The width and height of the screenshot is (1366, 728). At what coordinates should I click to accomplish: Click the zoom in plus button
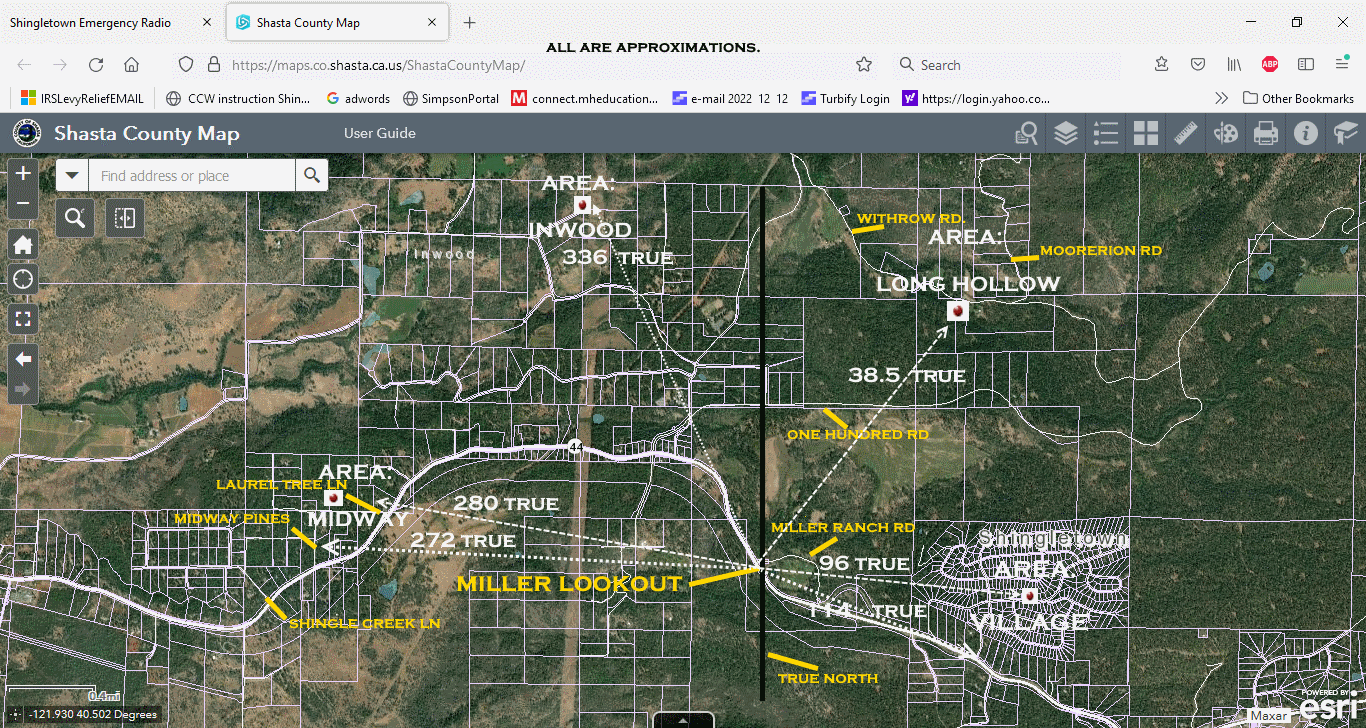point(23,173)
